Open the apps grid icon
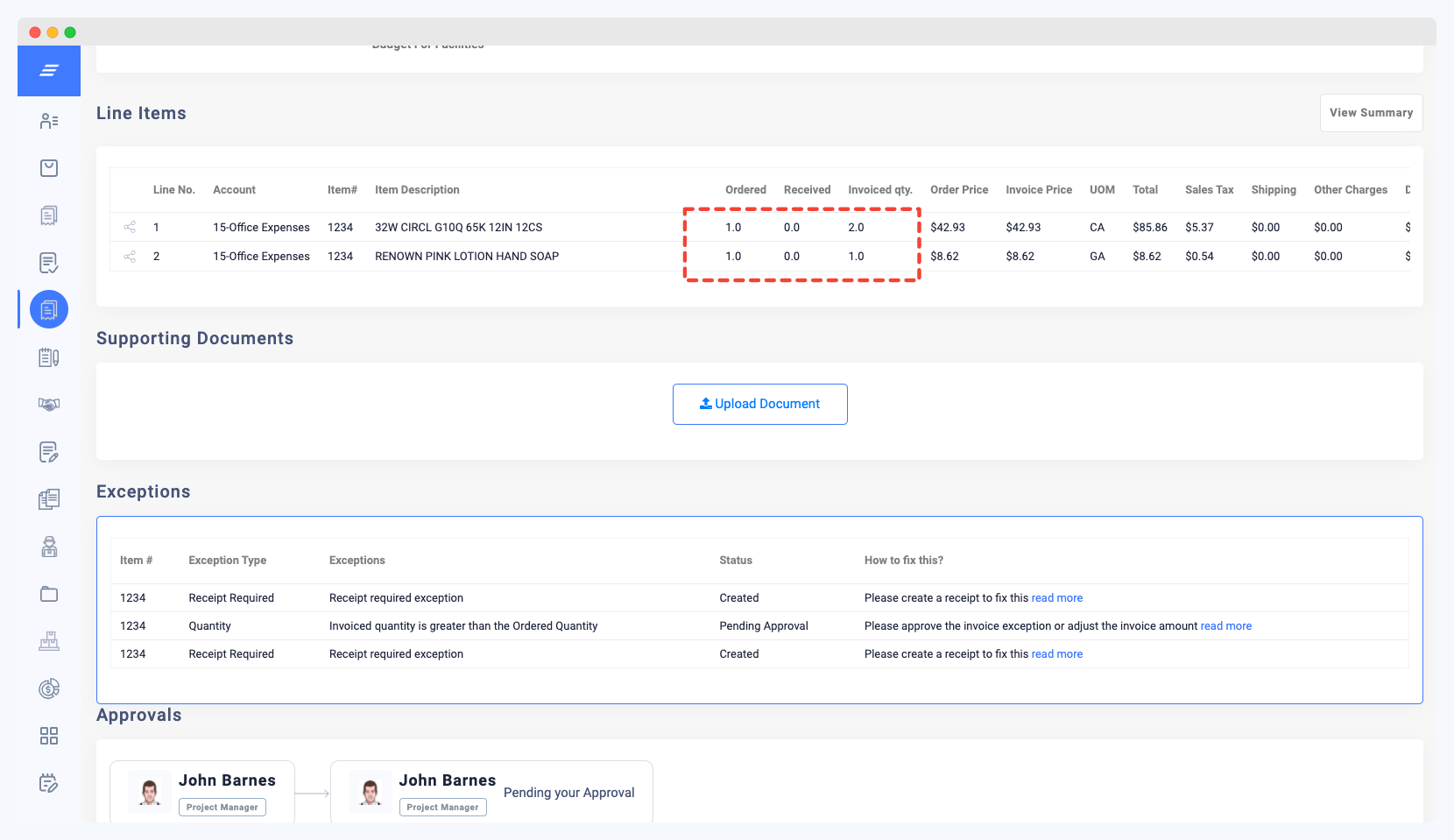Viewport: 1454px width, 840px height. (48, 735)
